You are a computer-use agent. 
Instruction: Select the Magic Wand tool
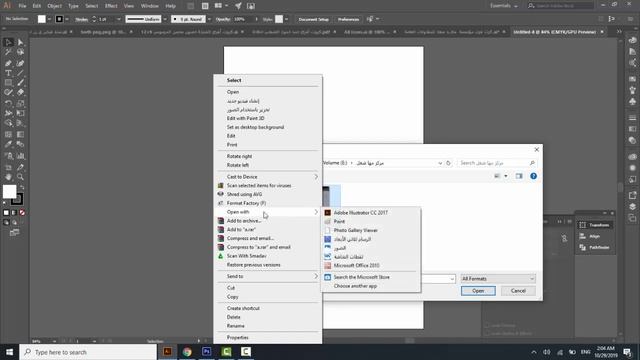coord(8,52)
